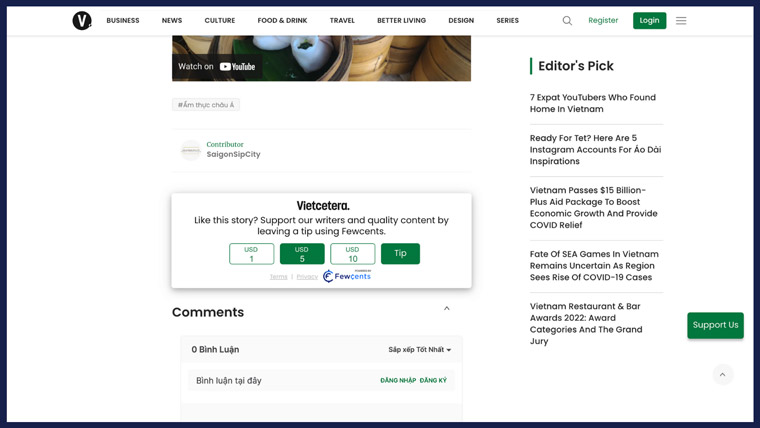
Task: Jump back up with the scroll-to-top arrow button
Action: [723, 375]
